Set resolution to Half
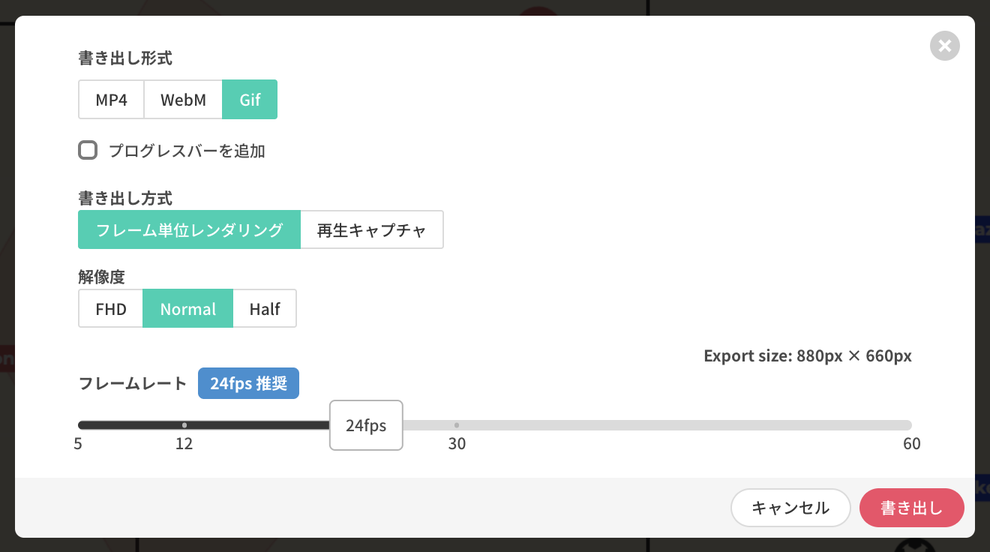The width and height of the screenshot is (990, 552). tap(265, 309)
